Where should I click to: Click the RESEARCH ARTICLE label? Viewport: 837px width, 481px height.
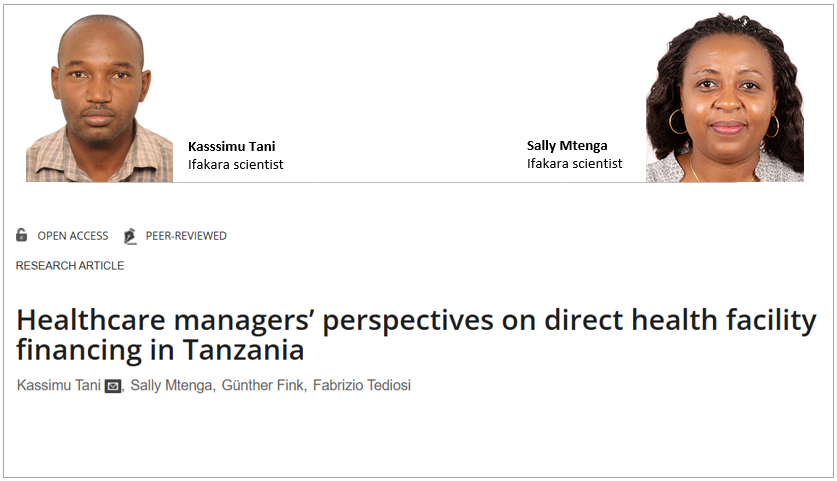(70, 266)
